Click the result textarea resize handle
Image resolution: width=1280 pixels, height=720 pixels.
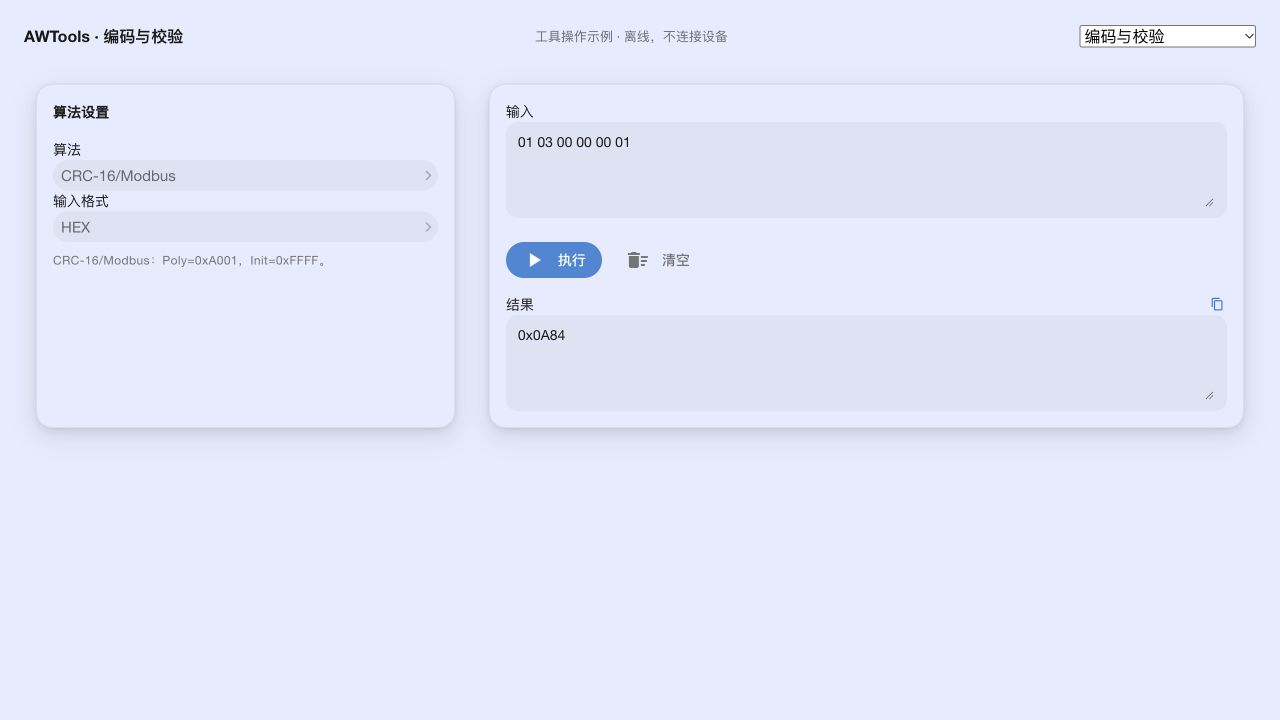tap(1209, 395)
